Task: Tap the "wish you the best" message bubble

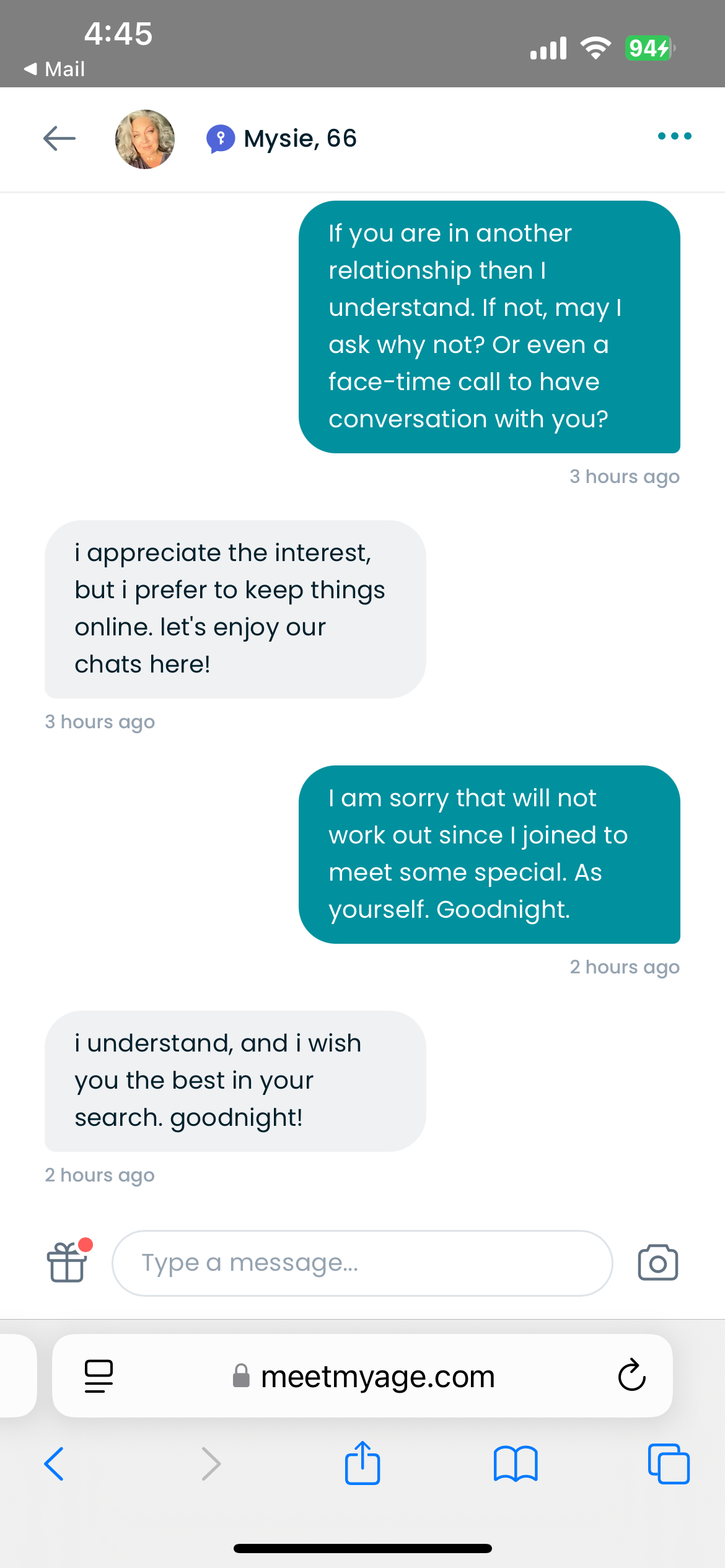Action: point(235,1081)
